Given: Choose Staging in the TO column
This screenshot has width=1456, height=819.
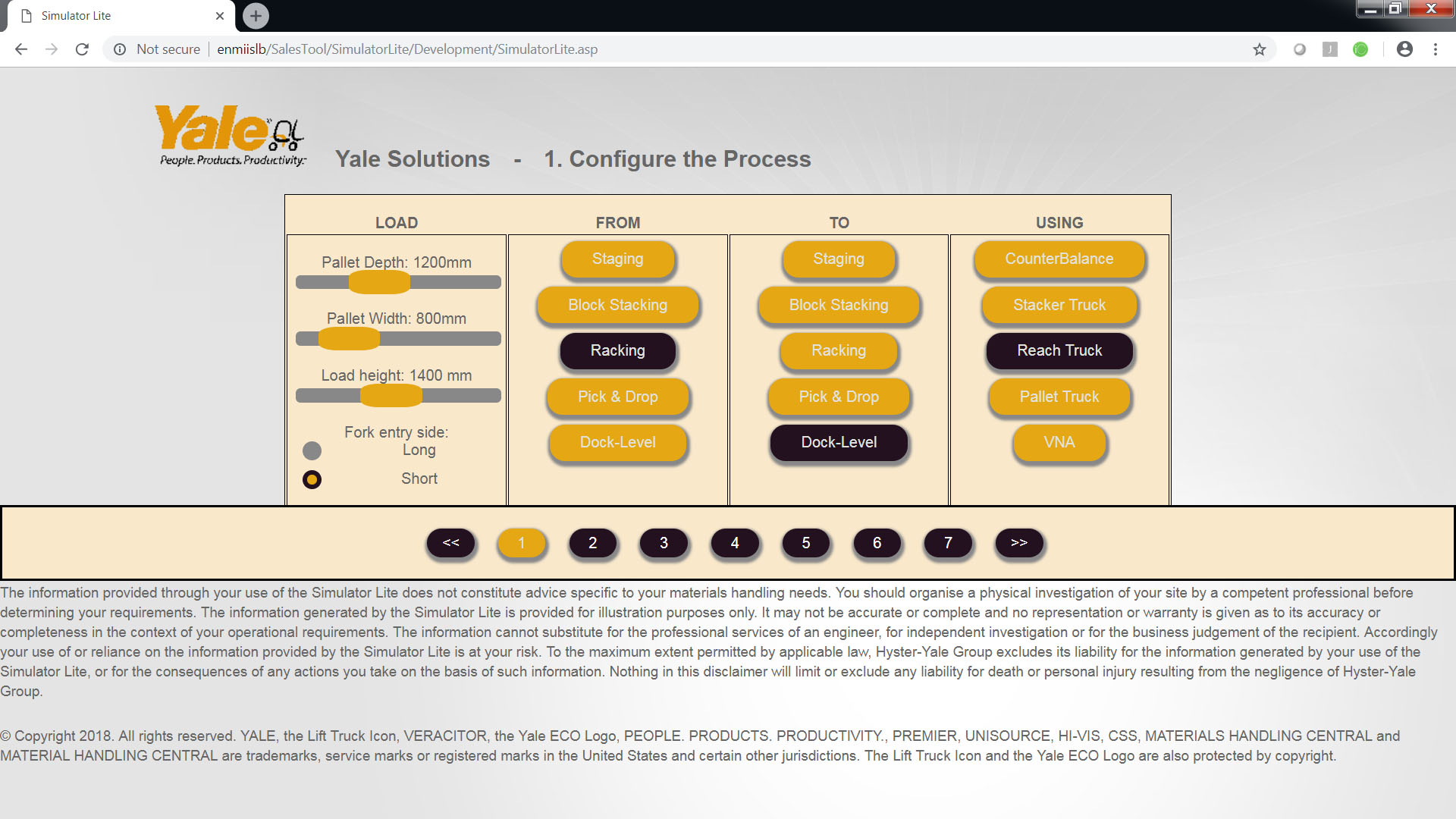Looking at the screenshot, I should click(839, 259).
